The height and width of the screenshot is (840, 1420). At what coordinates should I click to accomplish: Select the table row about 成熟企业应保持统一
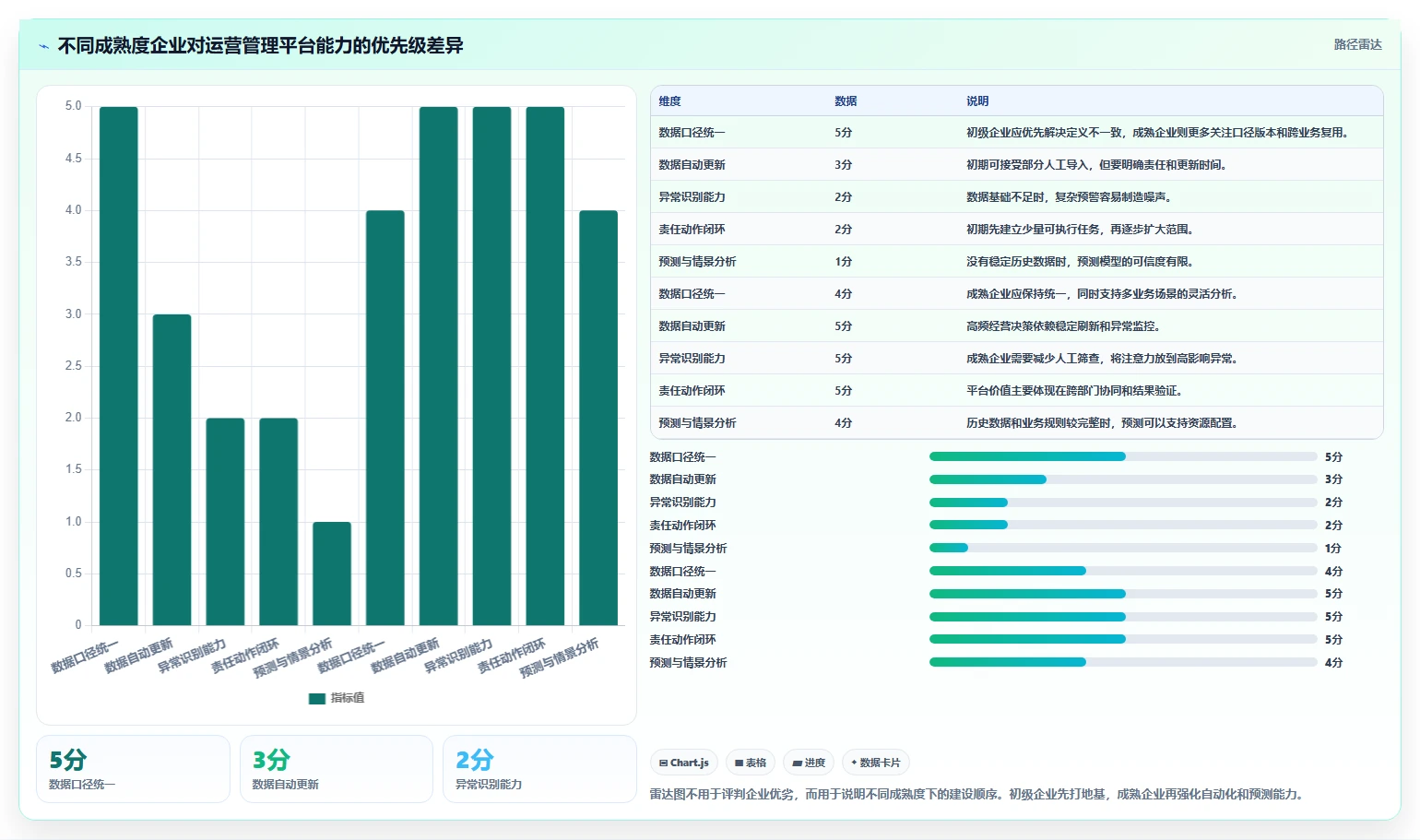(x=1017, y=294)
